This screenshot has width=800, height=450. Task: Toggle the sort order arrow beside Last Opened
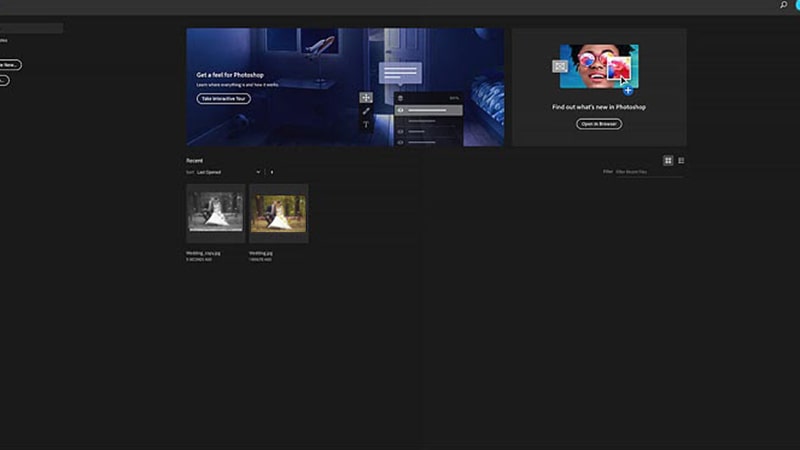point(272,172)
